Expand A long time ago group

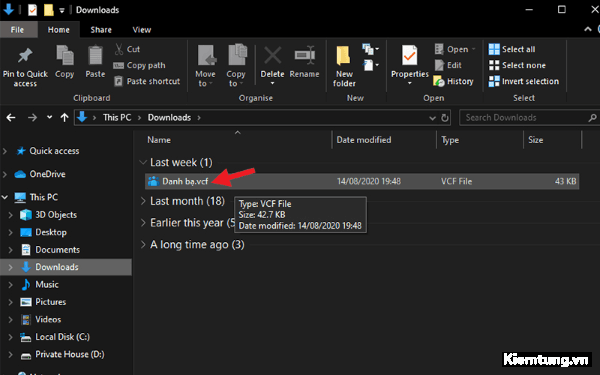coord(143,245)
